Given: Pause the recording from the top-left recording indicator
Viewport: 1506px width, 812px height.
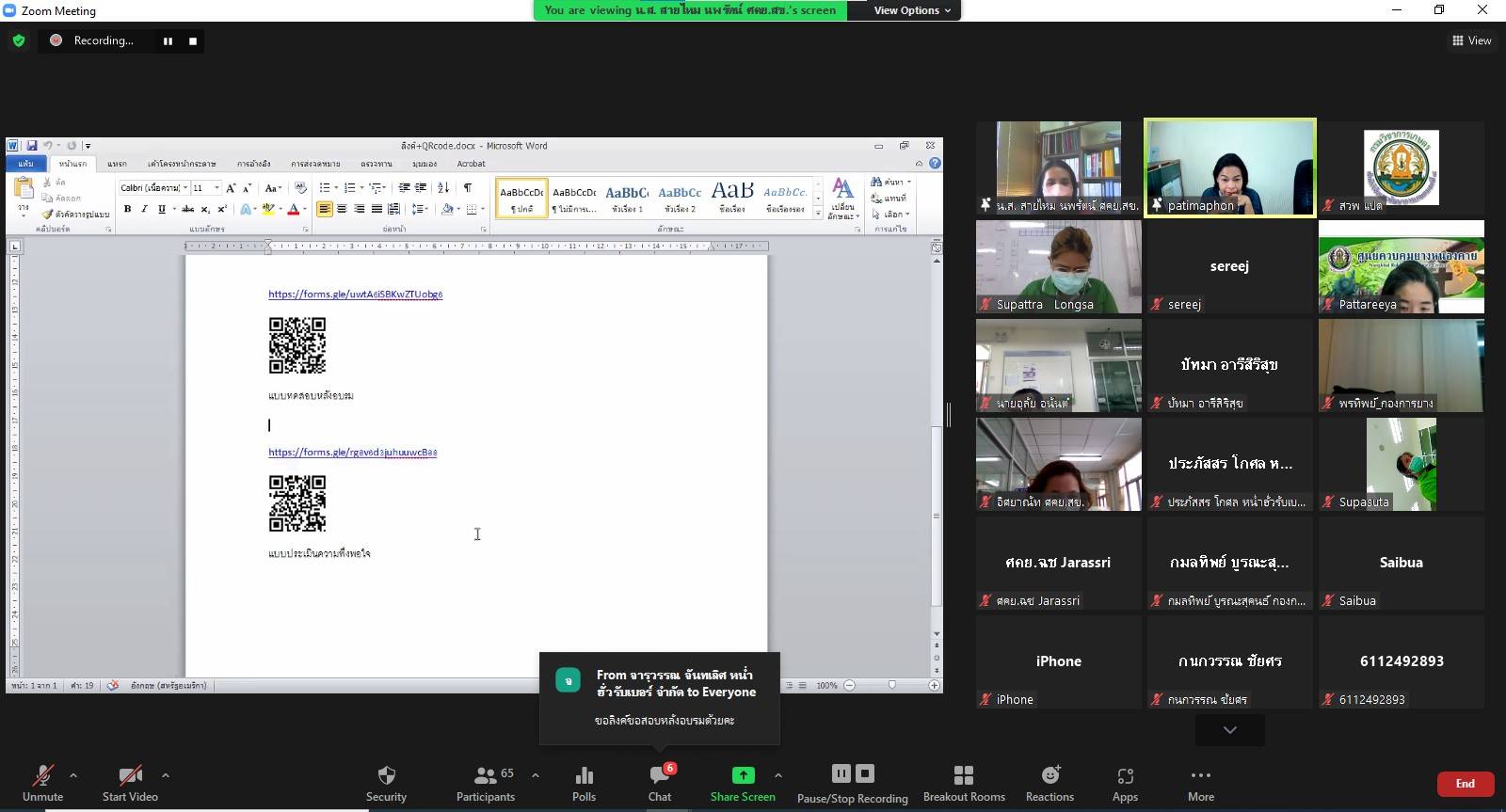Looking at the screenshot, I should coord(168,40).
